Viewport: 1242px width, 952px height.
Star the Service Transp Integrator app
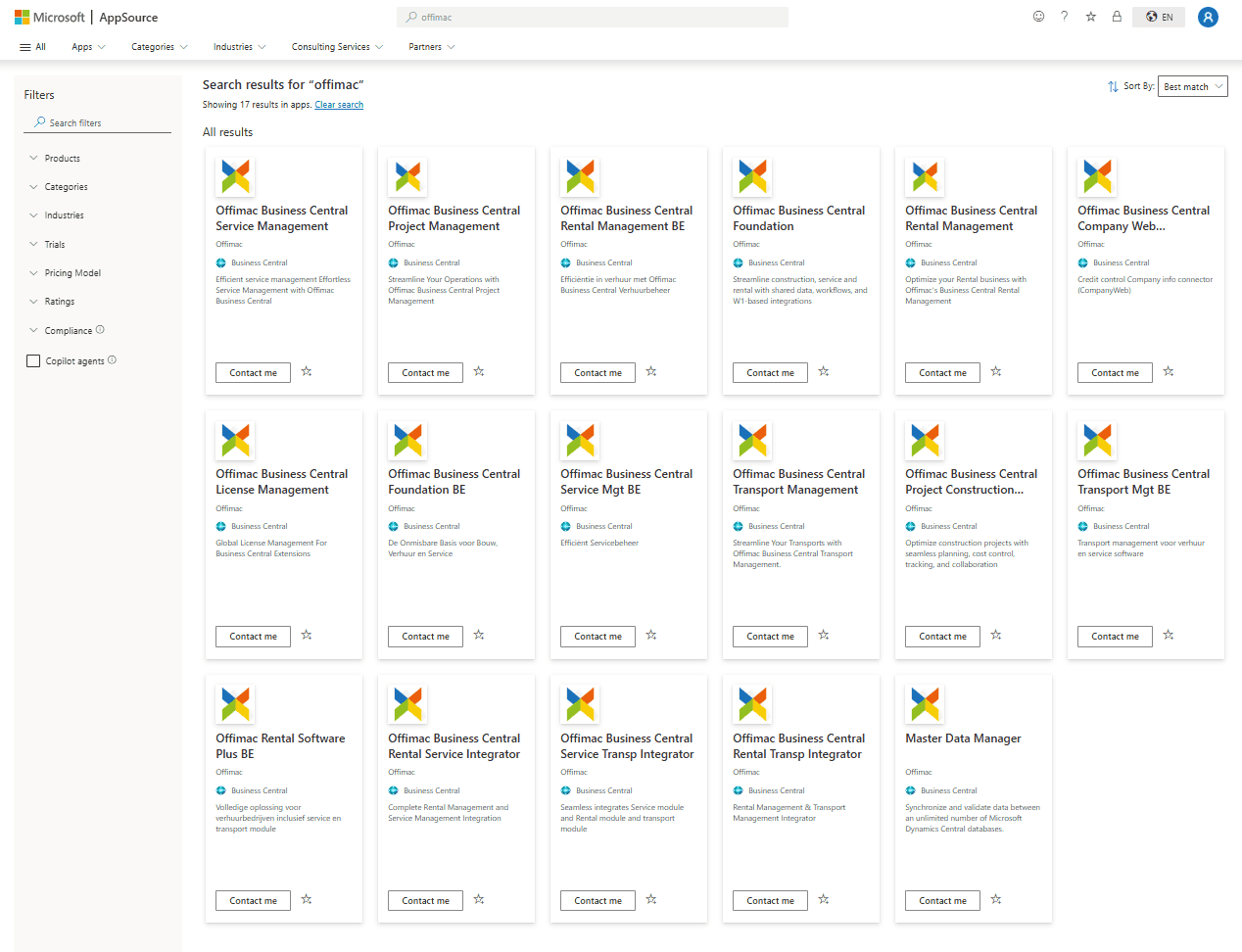[x=651, y=899]
